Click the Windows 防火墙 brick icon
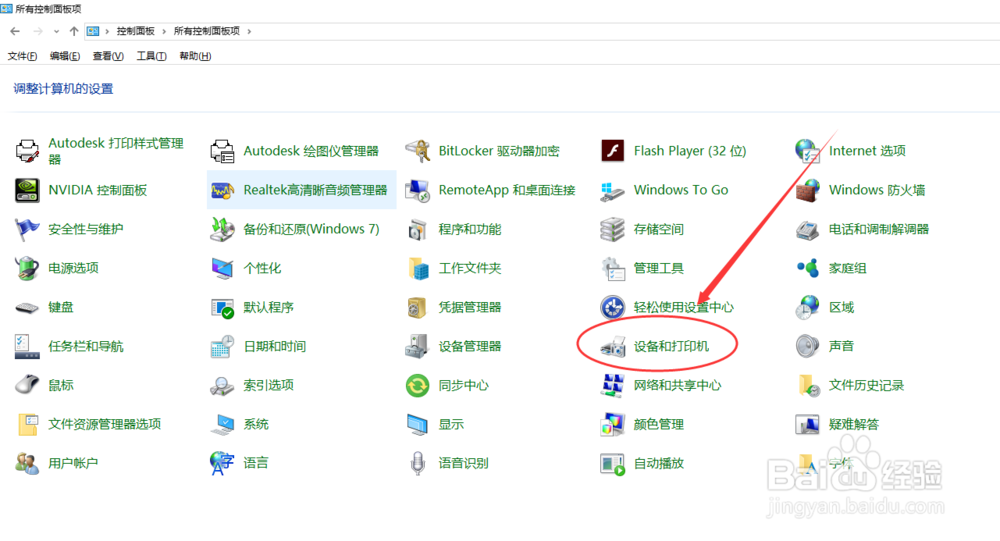This screenshot has height=541, width=1000. (x=807, y=190)
